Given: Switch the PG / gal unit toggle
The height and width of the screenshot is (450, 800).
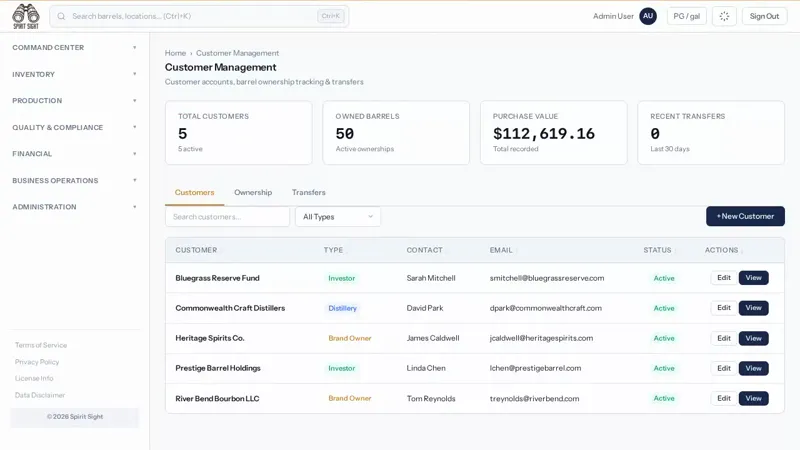Looking at the screenshot, I should point(687,16).
